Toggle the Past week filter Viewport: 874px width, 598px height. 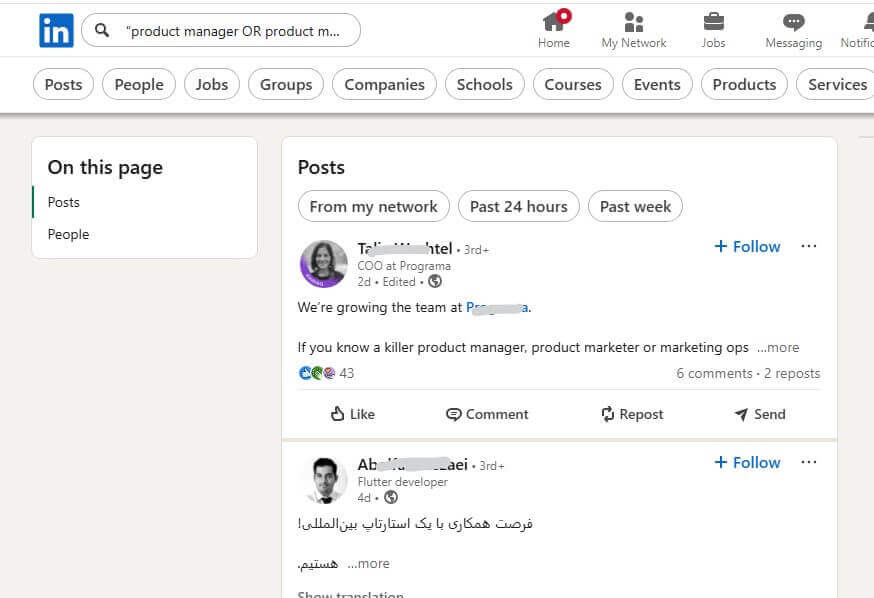click(635, 206)
